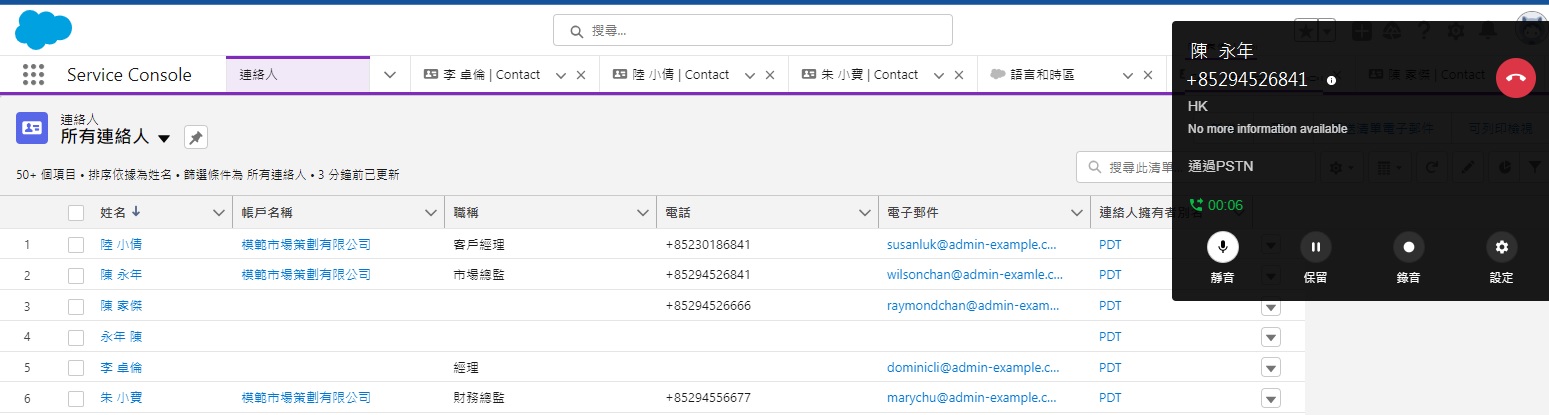Open contact 陳 永年 name link
The image size is (1549, 415).
coord(121,275)
